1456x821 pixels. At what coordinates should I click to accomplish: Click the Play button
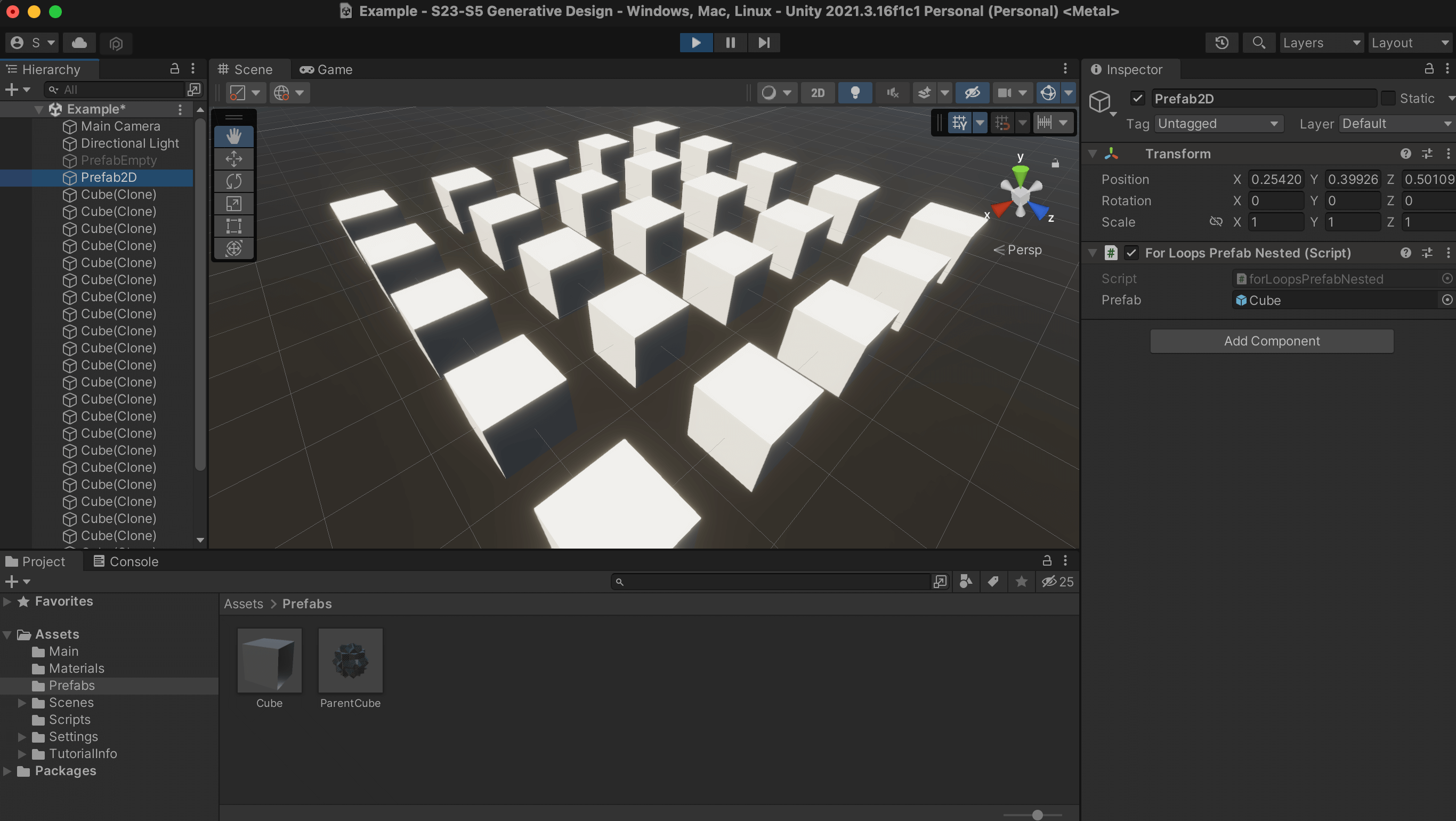696,43
